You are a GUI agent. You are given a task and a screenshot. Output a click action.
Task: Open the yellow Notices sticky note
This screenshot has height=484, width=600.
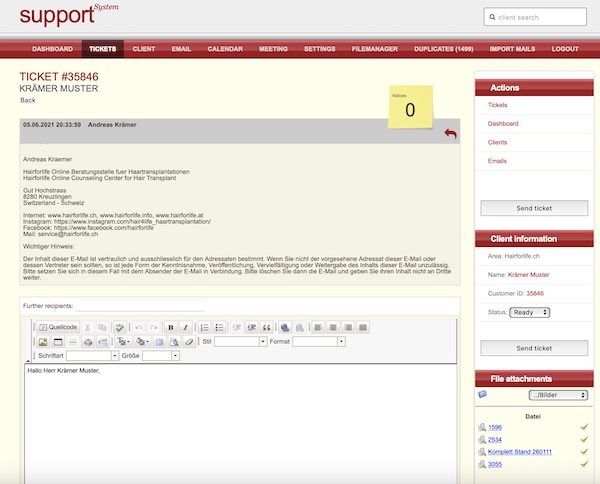click(411, 107)
